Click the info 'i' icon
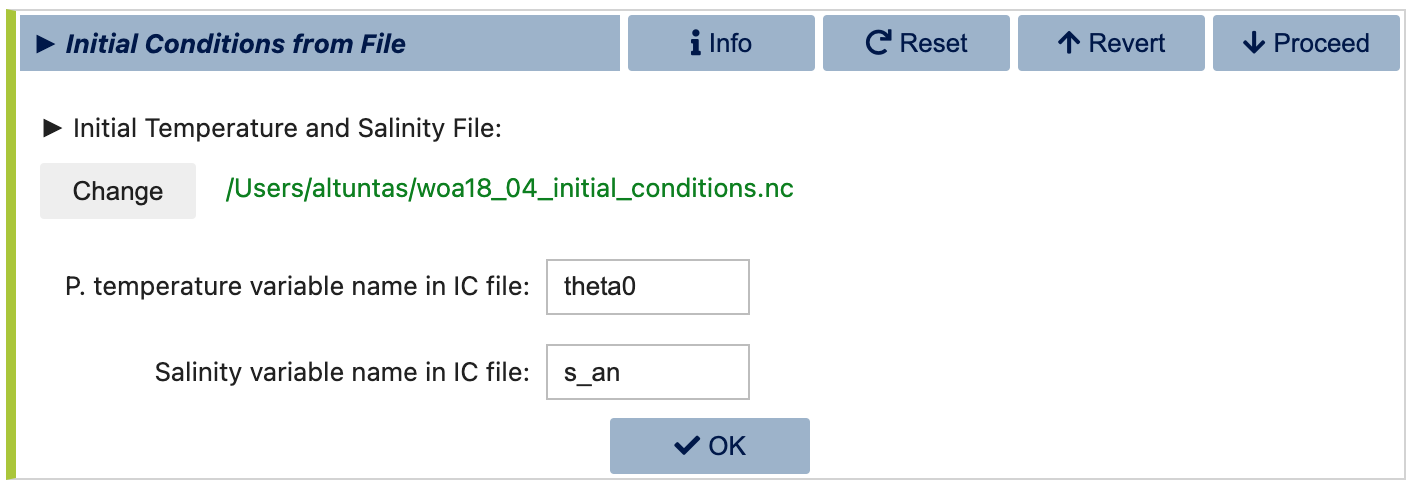Viewport: 1412px width, 490px height. click(695, 43)
